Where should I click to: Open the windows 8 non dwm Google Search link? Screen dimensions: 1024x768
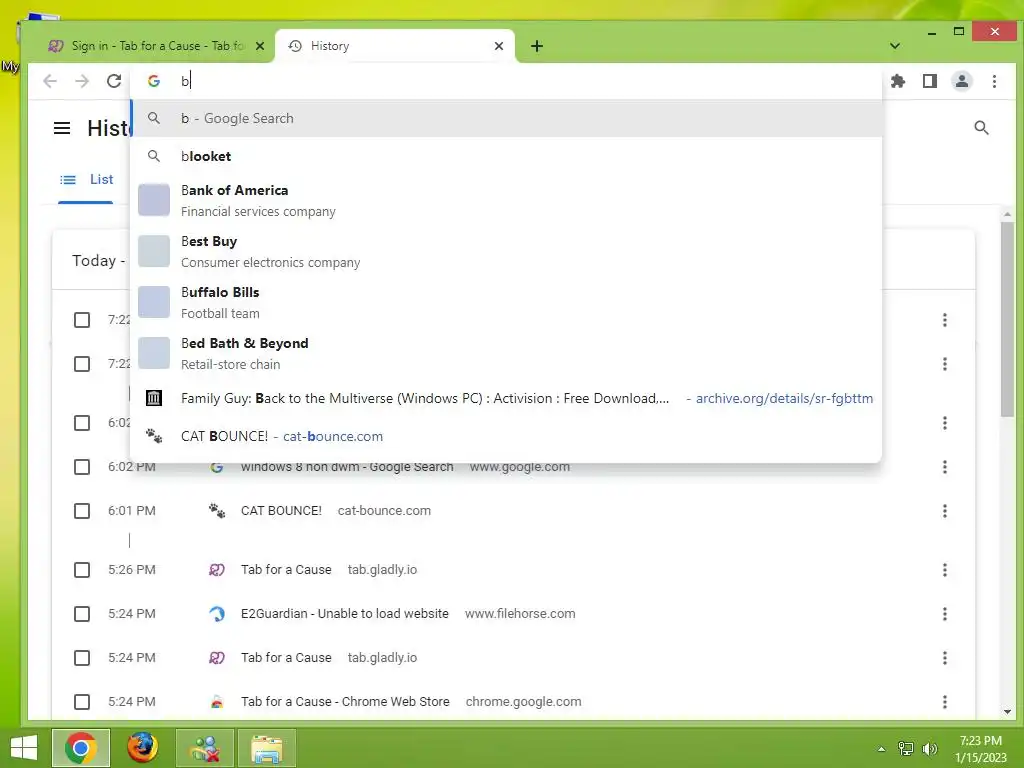(x=347, y=467)
